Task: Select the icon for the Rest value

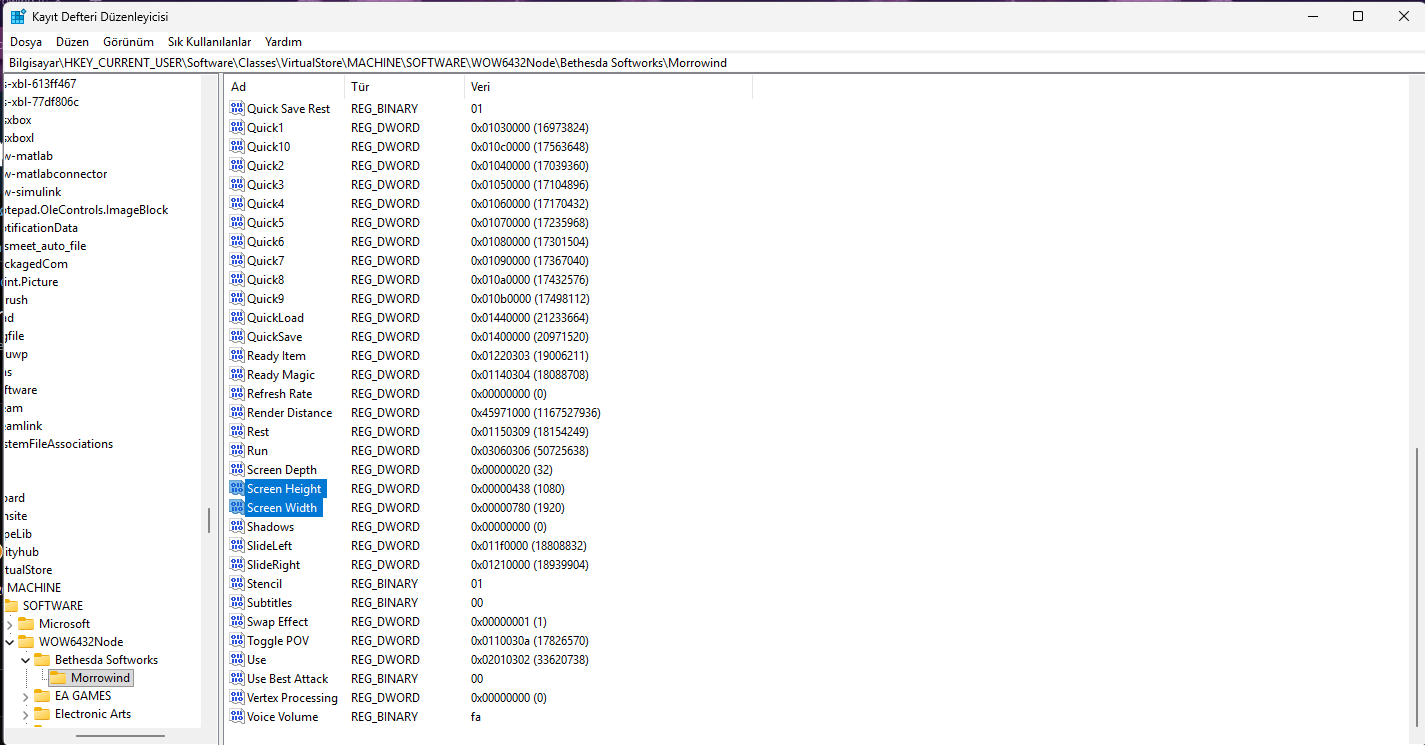Action: pyautogui.click(x=237, y=431)
